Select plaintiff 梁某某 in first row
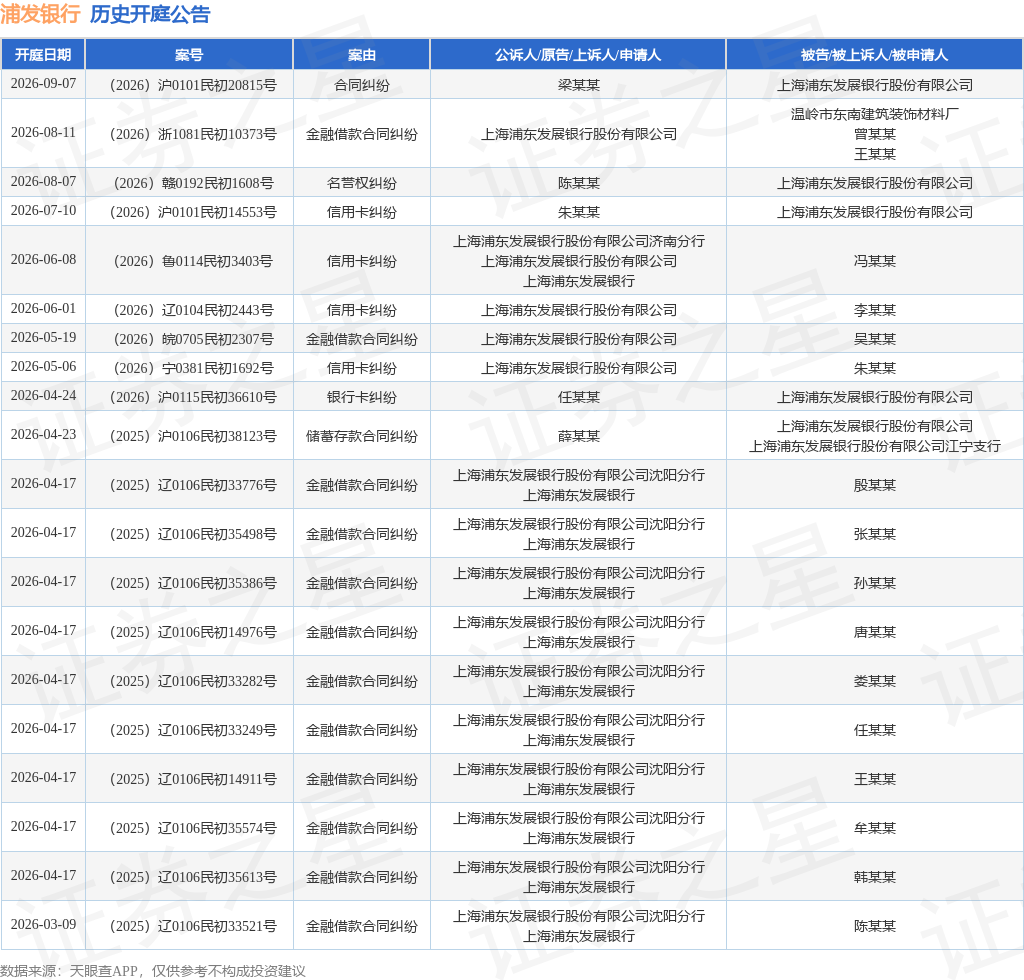 [579, 85]
